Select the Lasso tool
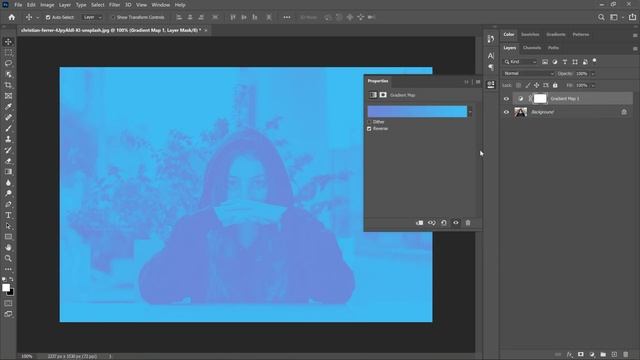Image resolution: width=640 pixels, height=360 pixels. pyautogui.click(x=8, y=63)
